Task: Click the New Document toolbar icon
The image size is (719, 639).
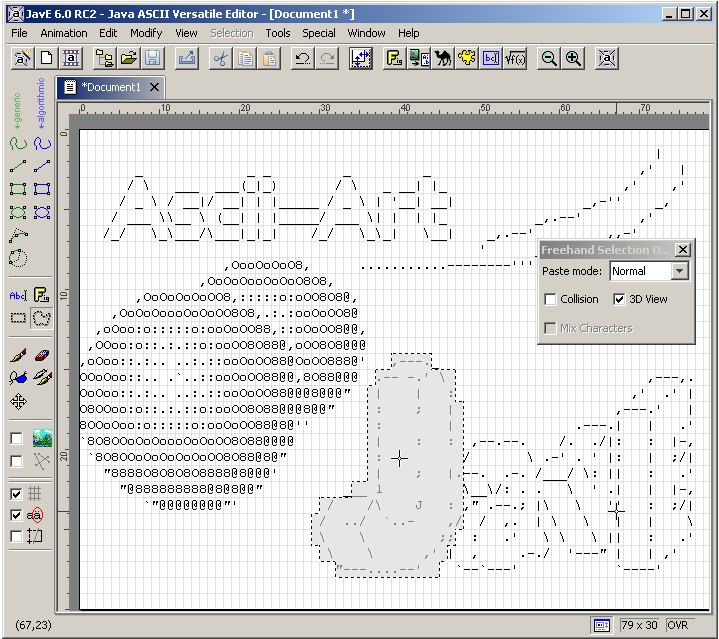Action: [46, 58]
